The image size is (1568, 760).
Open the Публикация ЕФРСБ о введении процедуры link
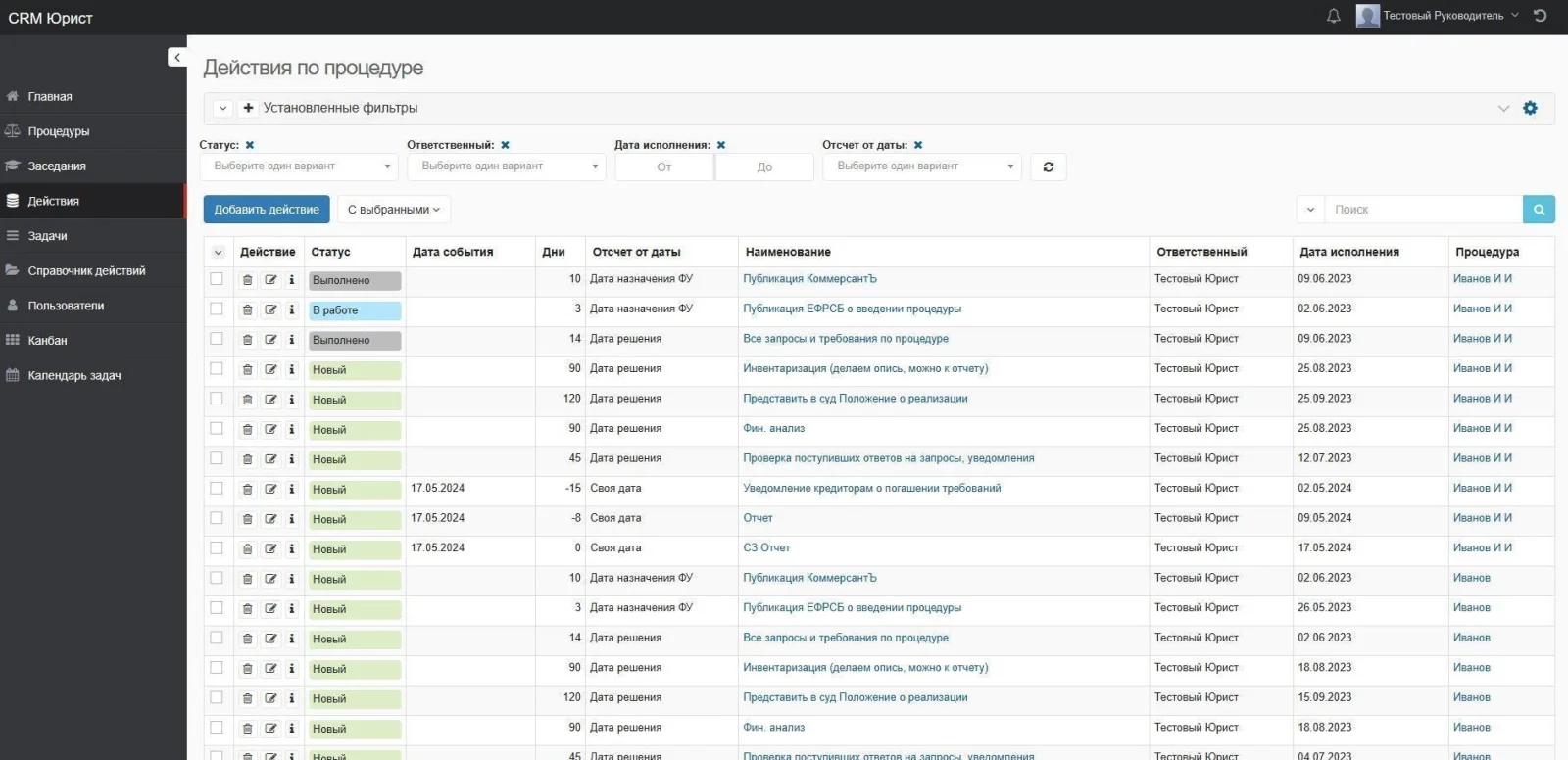tap(852, 309)
